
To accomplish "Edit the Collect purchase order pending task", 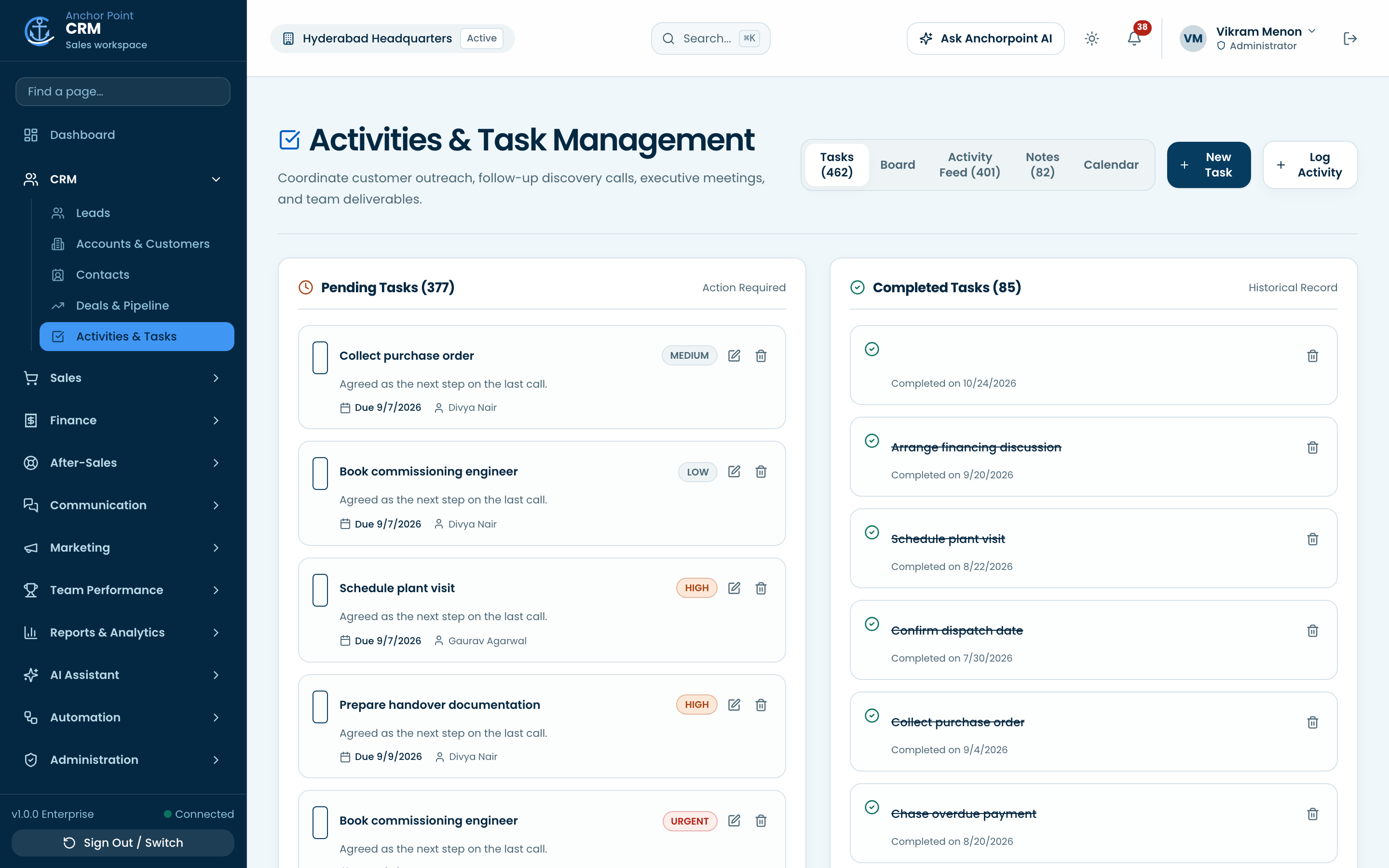I will tap(734, 355).
